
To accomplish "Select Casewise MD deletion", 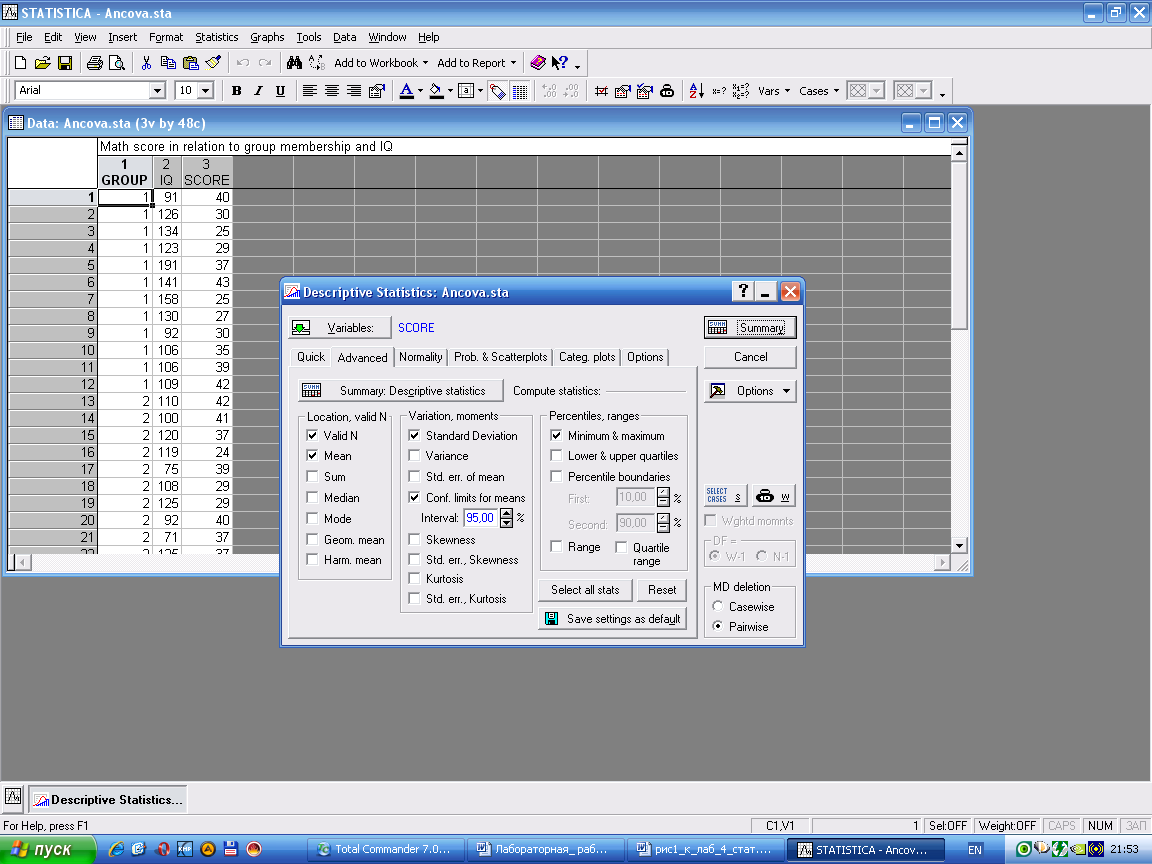I will (x=718, y=606).
